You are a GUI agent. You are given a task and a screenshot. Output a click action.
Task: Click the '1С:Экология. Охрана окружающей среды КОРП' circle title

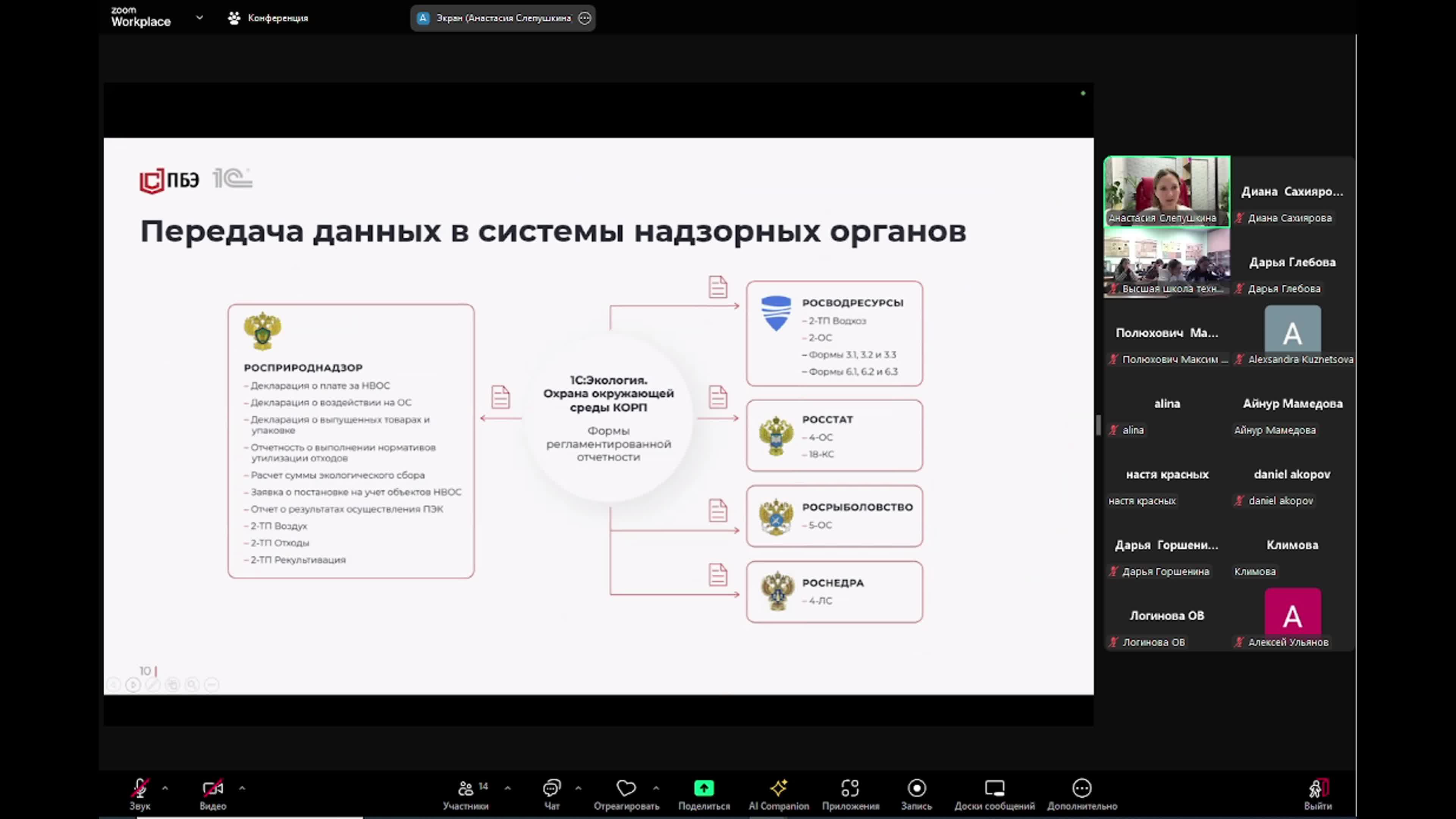pyautogui.click(x=608, y=394)
